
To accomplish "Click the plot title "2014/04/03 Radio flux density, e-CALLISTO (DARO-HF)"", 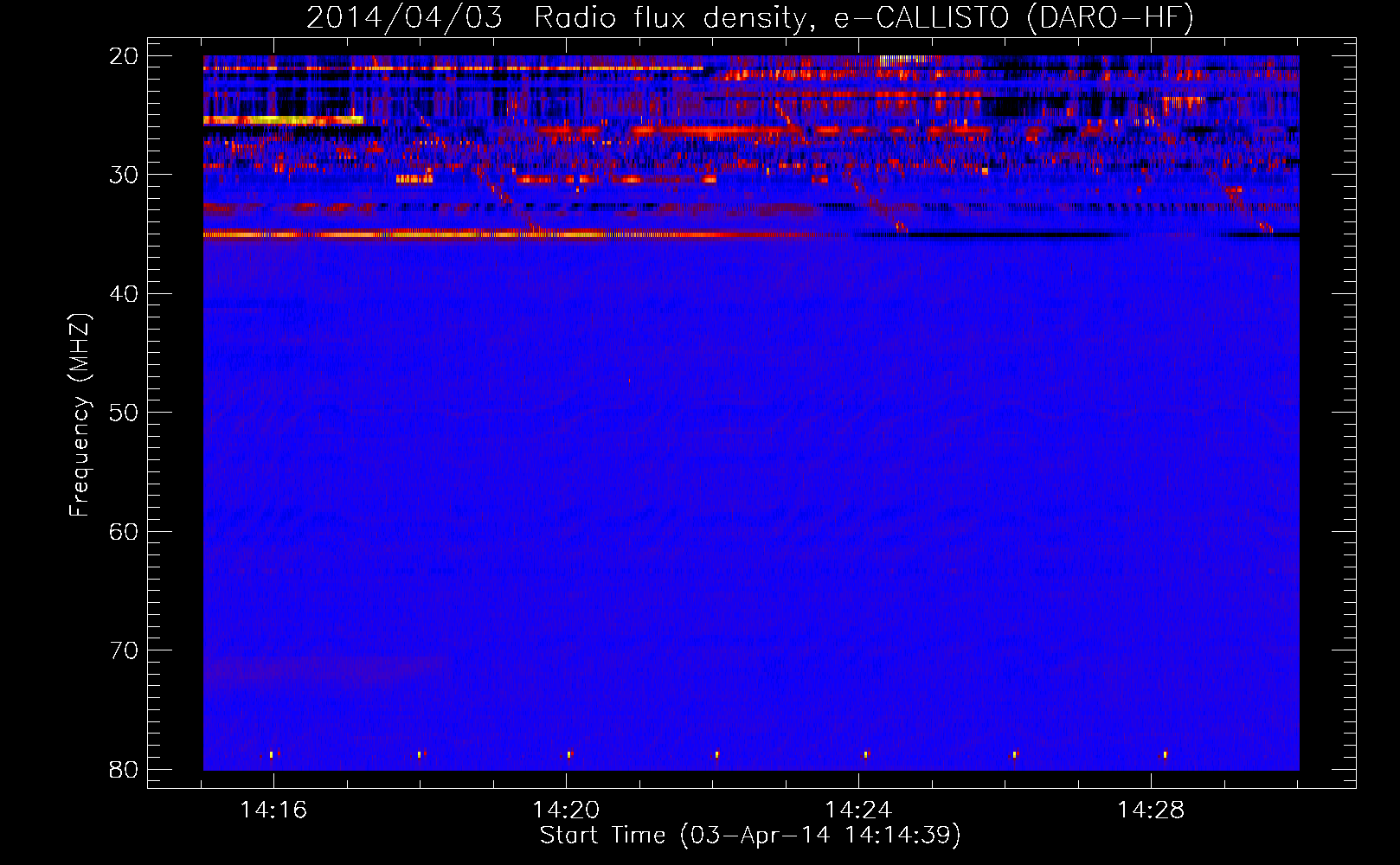I will 750,17.
